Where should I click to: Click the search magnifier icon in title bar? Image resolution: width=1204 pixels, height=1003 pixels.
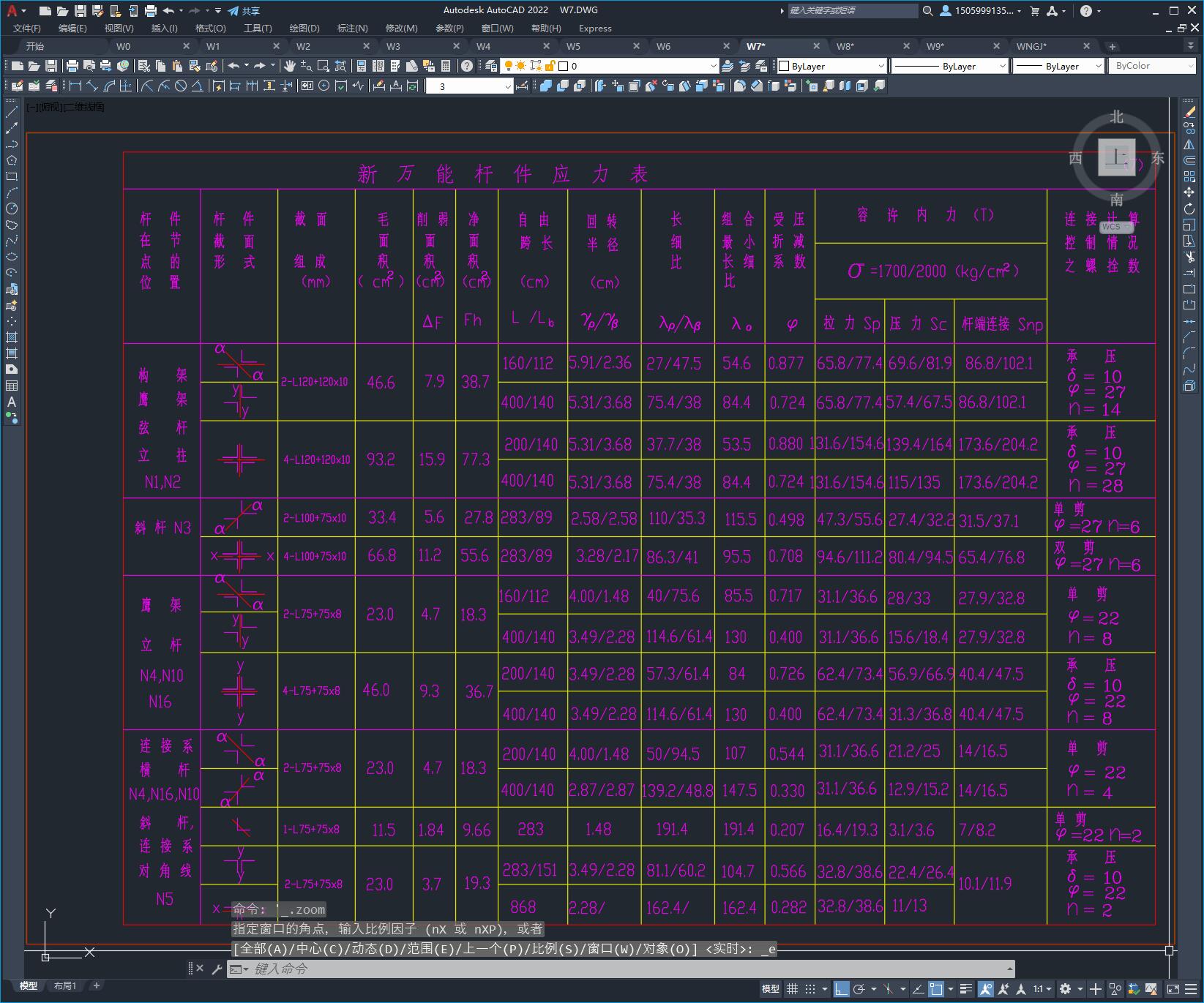click(x=927, y=10)
